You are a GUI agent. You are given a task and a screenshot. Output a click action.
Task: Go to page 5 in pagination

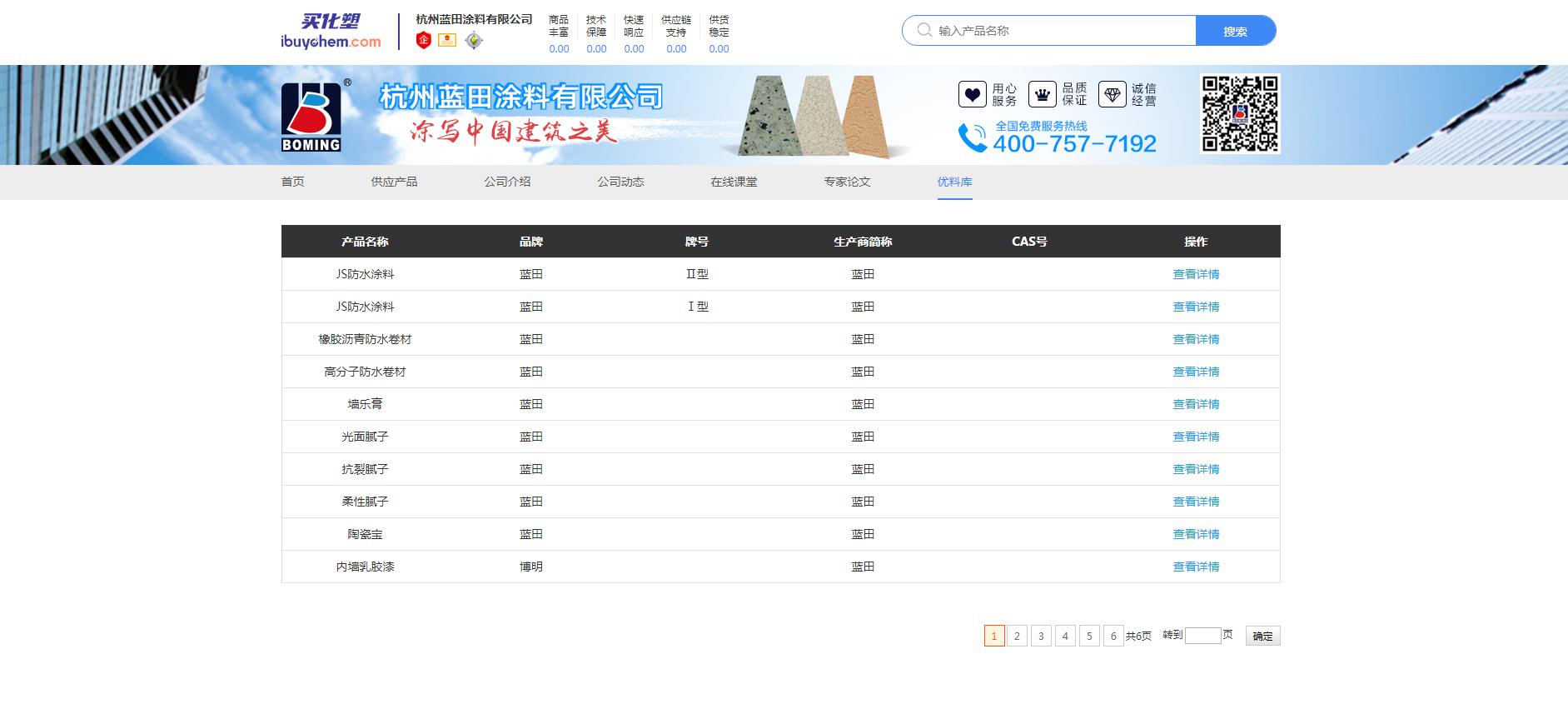(1089, 636)
